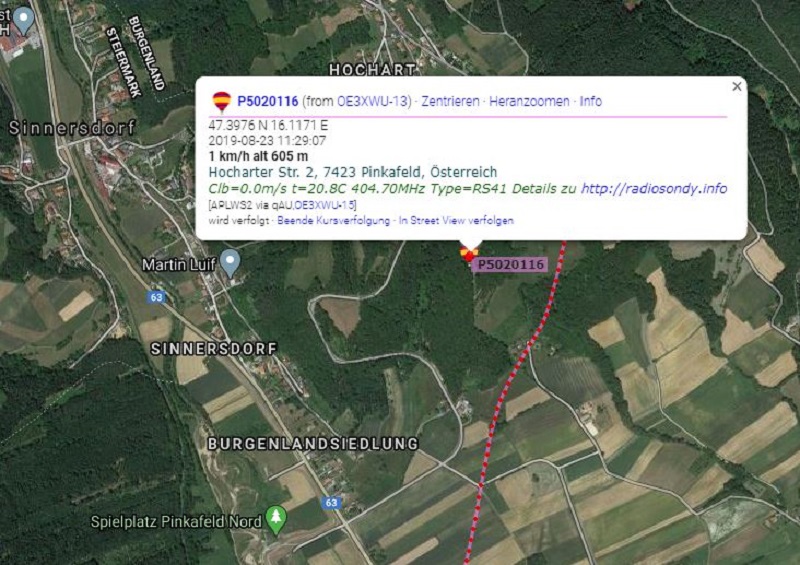
Task: Click the lower route 63 road shield
Action: 331,503
